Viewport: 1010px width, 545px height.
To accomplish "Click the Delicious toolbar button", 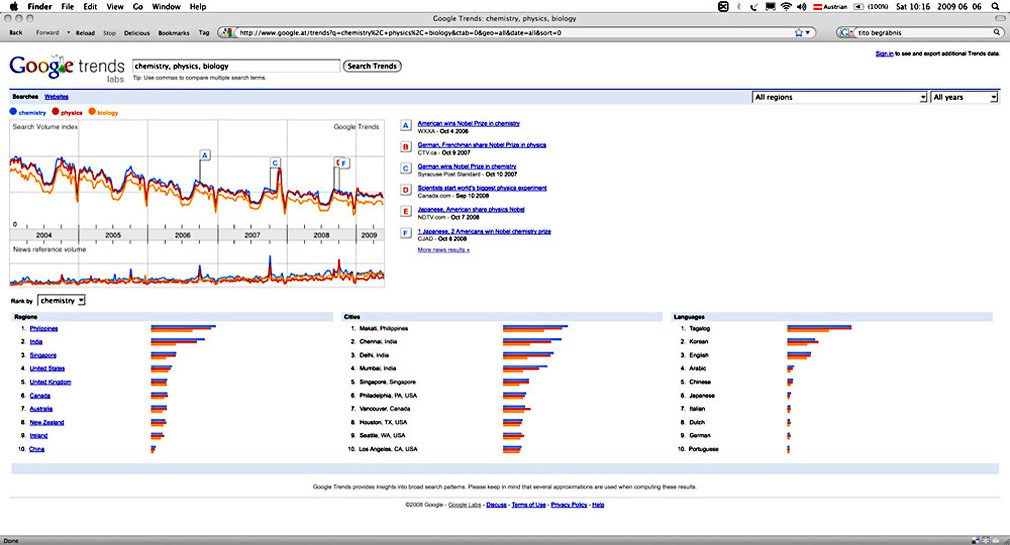I will tap(137, 32).
